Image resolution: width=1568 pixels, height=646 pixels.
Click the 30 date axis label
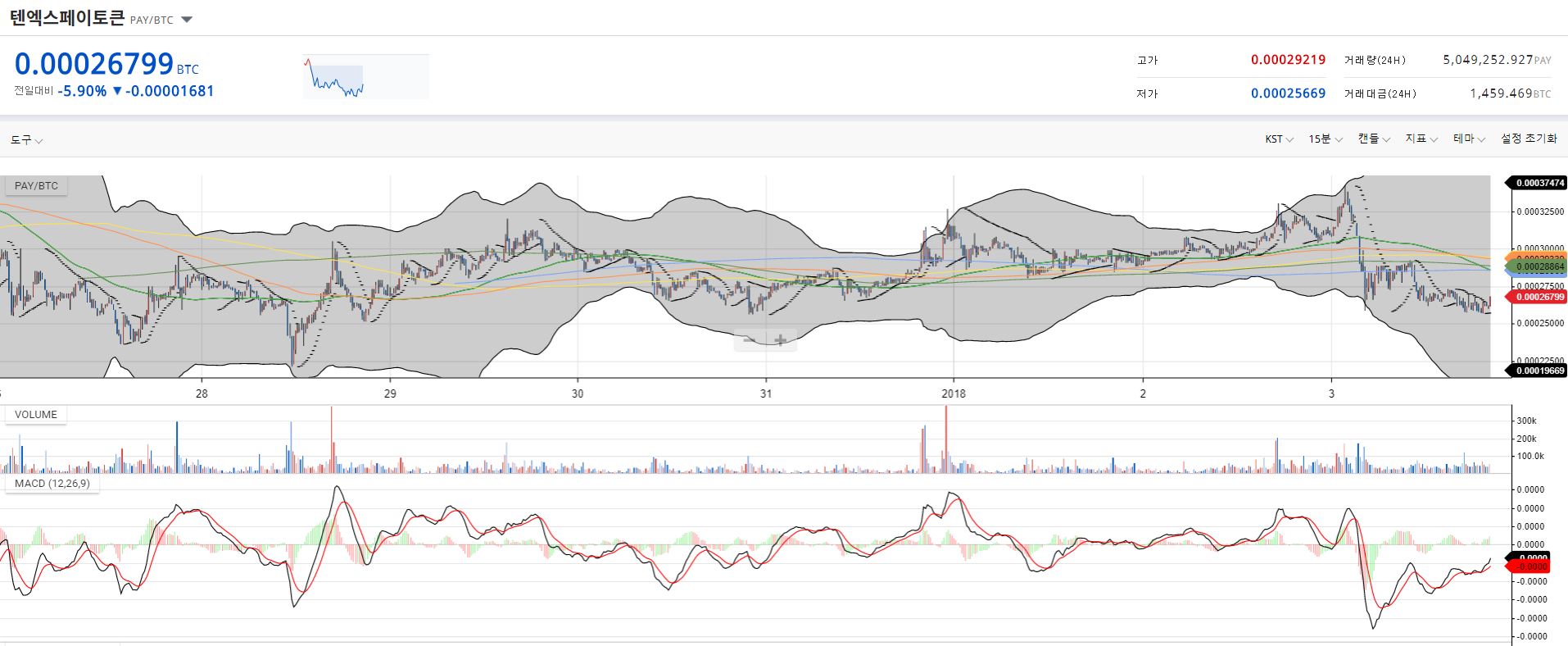[578, 394]
